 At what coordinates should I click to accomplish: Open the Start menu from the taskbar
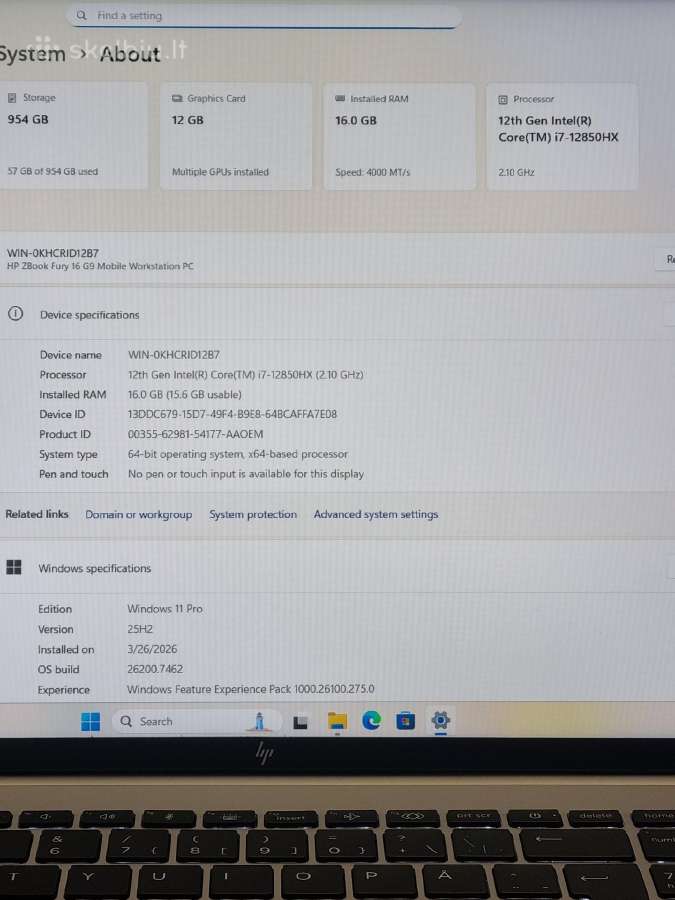[90, 721]
